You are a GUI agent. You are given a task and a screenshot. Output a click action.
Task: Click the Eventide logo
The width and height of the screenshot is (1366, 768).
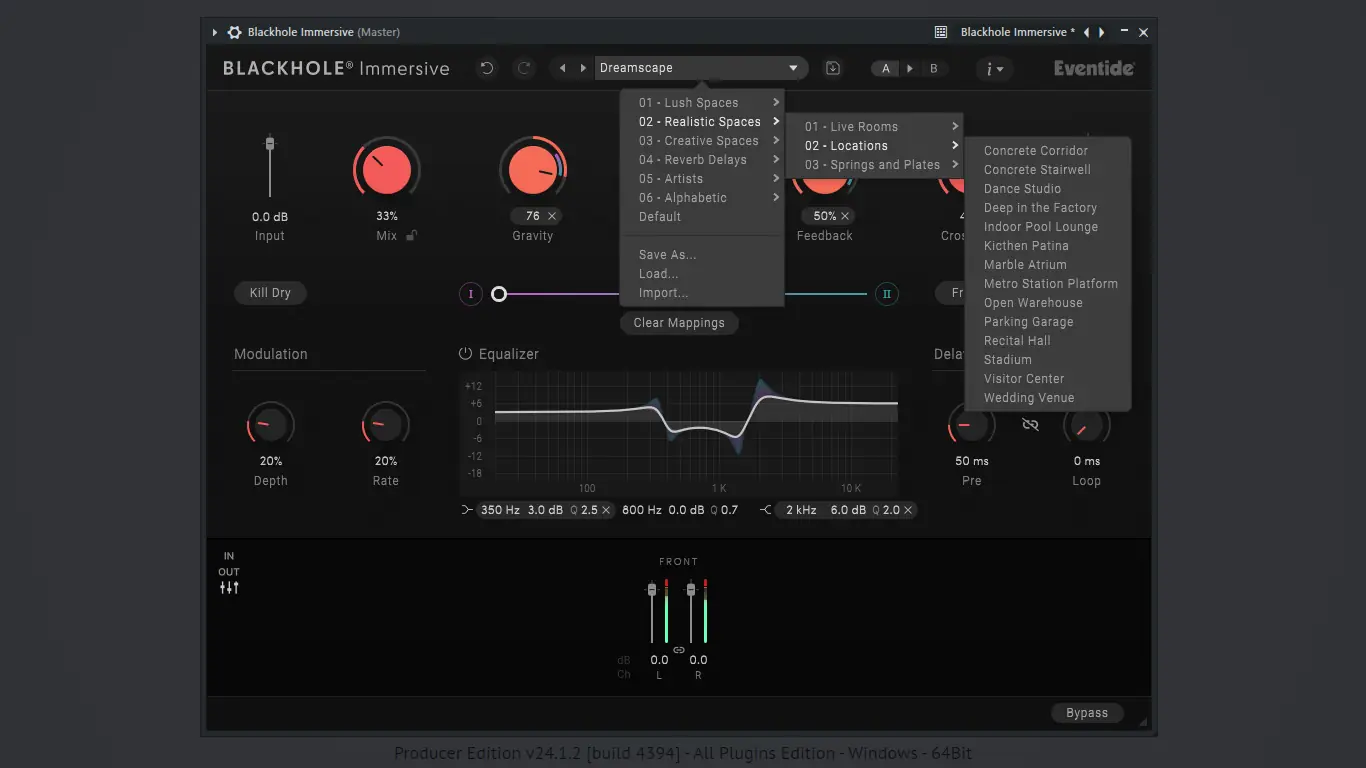point(1094,68)
